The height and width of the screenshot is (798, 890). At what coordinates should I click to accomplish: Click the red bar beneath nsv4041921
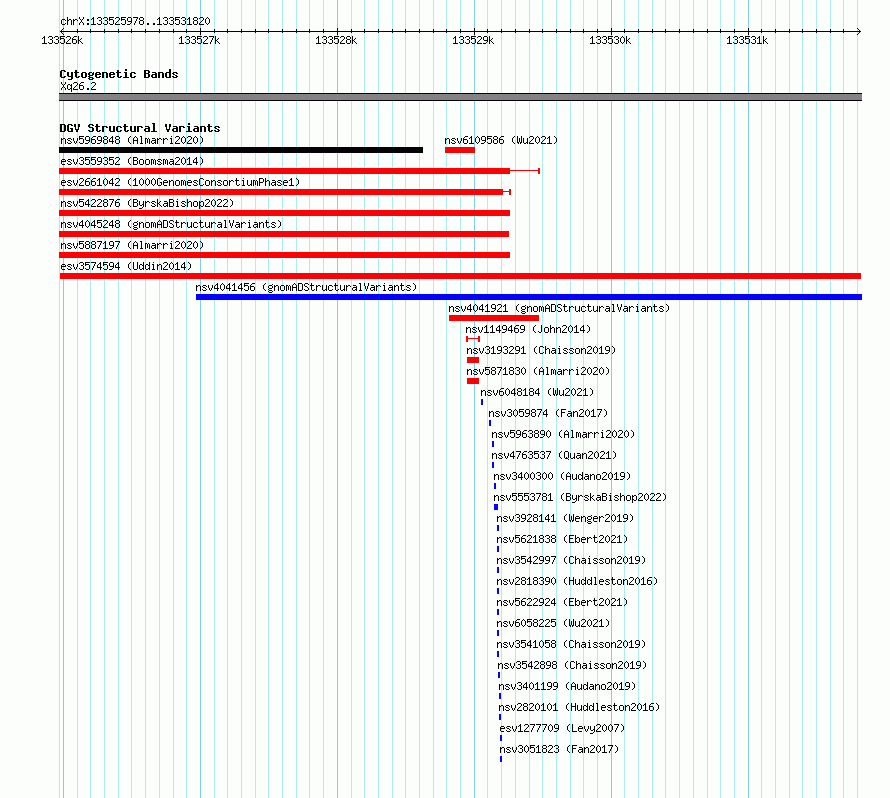(x=494, y=318)
